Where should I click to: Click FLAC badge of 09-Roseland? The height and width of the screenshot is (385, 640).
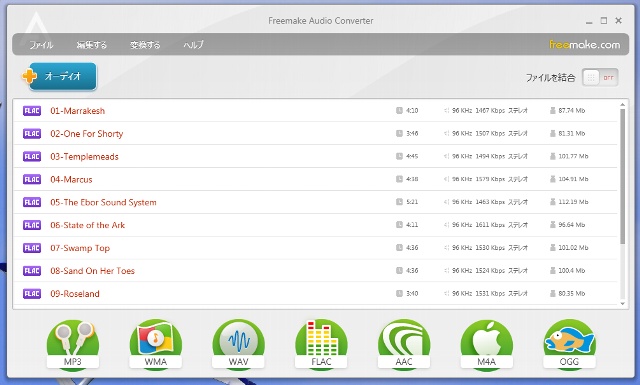click(32, 294)
